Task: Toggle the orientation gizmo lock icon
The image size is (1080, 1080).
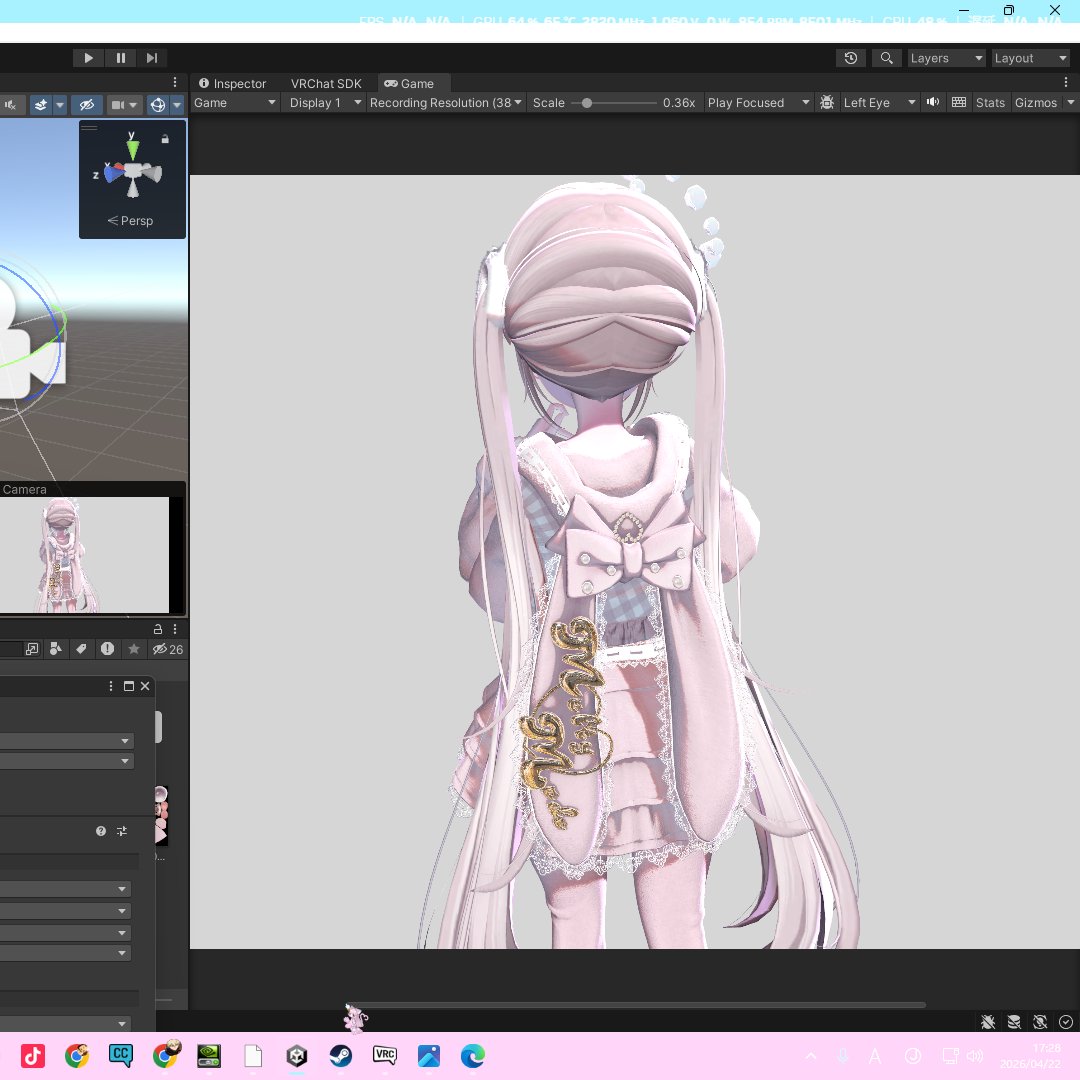Action: (x=165, y=139)
